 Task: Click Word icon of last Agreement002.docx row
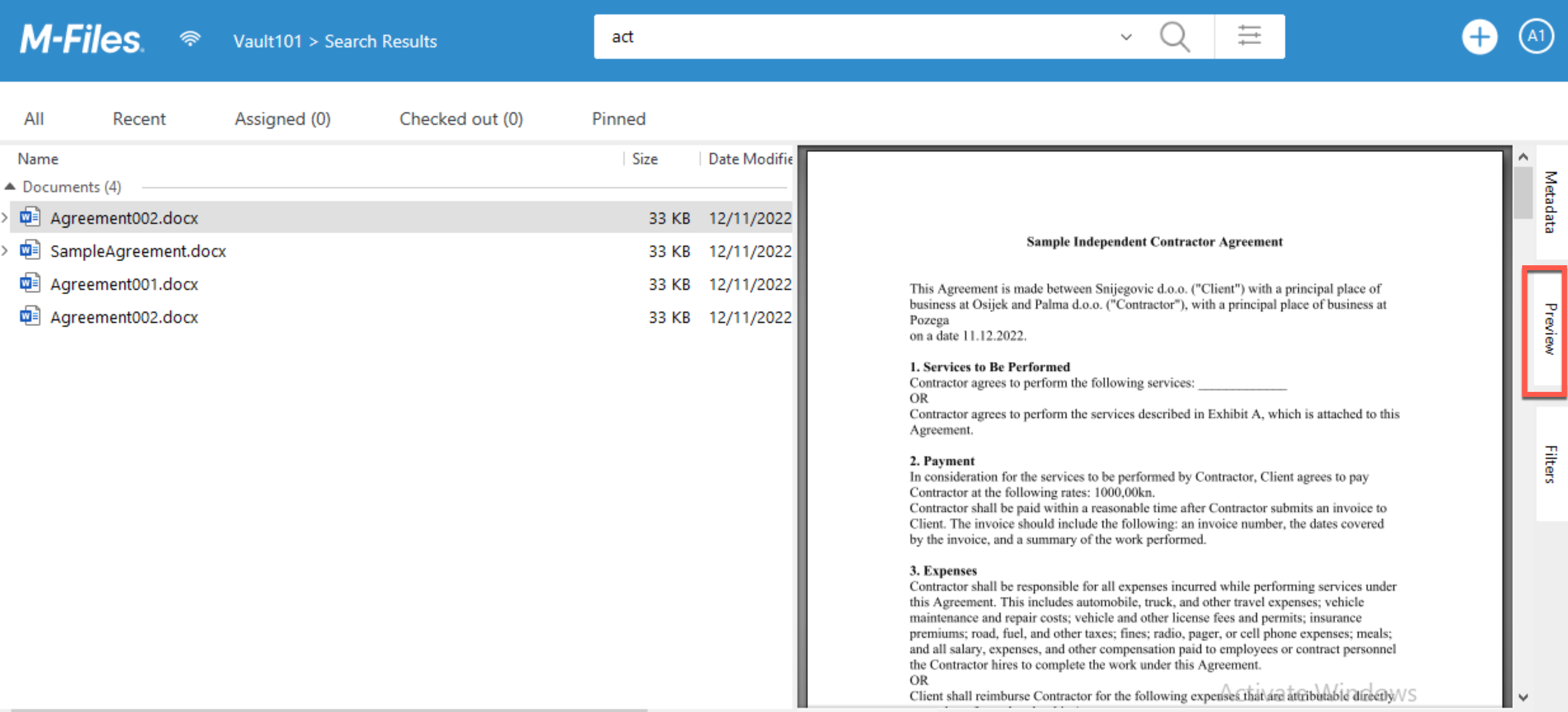click(x=30, y=316)
